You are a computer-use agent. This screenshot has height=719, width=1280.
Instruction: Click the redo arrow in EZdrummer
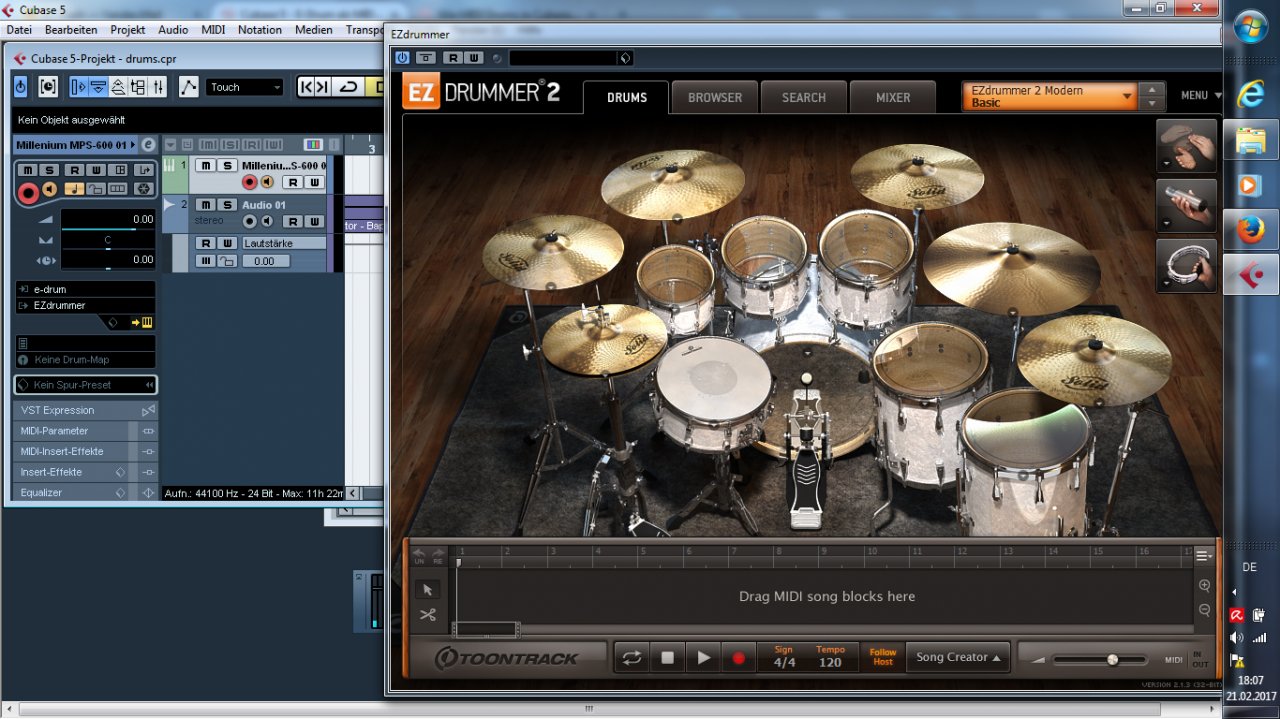(438, 554)
